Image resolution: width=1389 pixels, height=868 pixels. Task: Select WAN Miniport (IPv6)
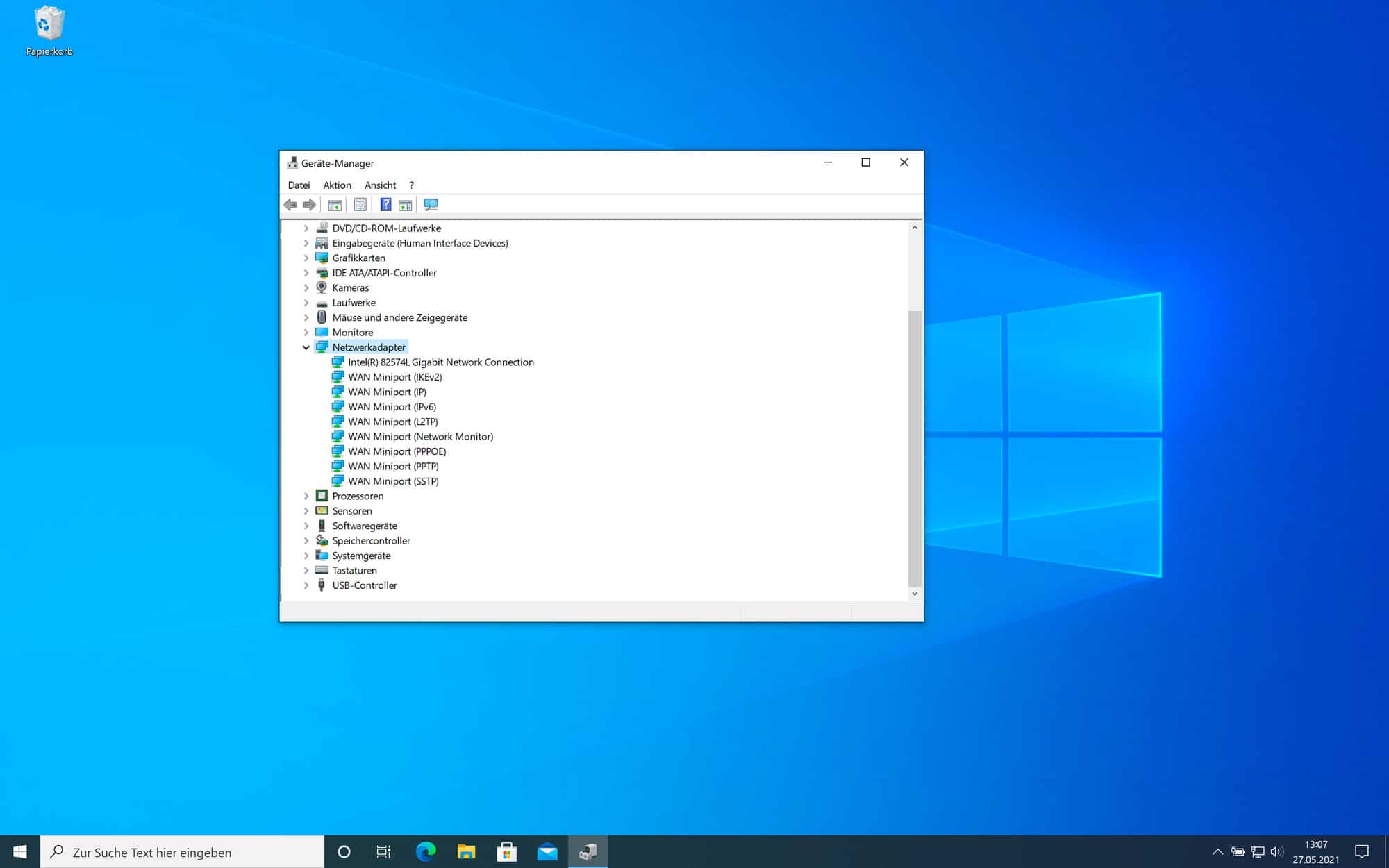pyautogui.click(x=392, y=407)
